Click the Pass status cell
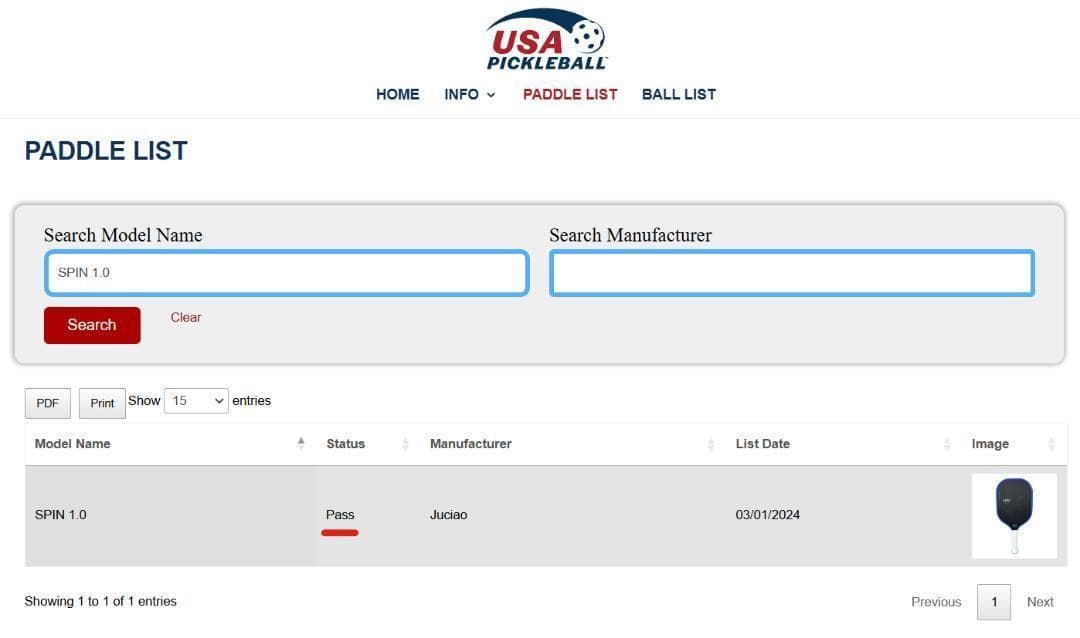1080x638 pixels. click(x=368, y=515)
